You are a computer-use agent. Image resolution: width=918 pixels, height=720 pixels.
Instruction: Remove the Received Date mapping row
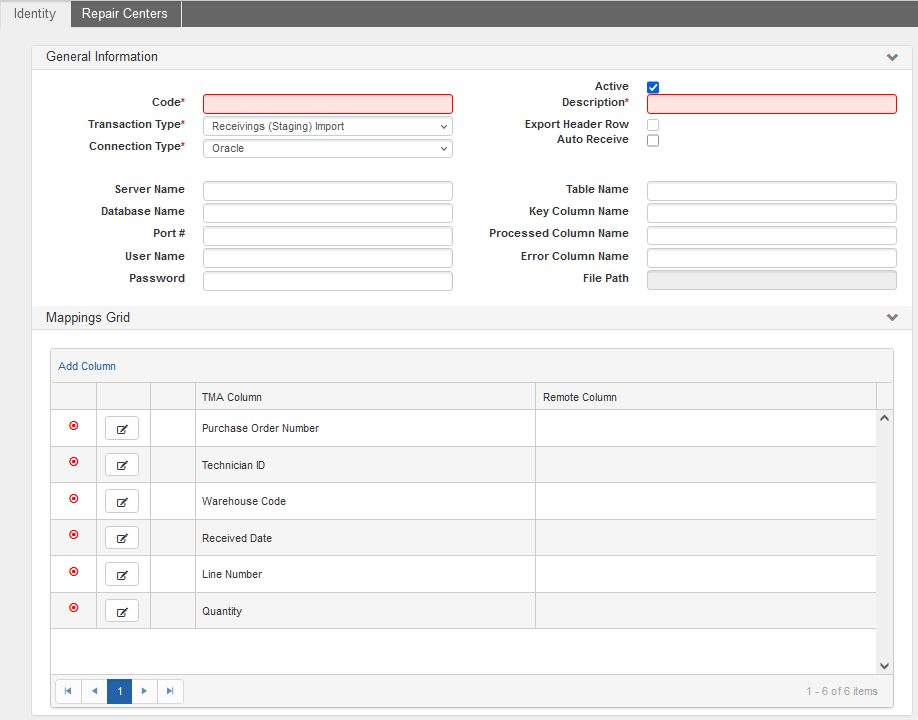pyautogui.click(x=73, y=535)
